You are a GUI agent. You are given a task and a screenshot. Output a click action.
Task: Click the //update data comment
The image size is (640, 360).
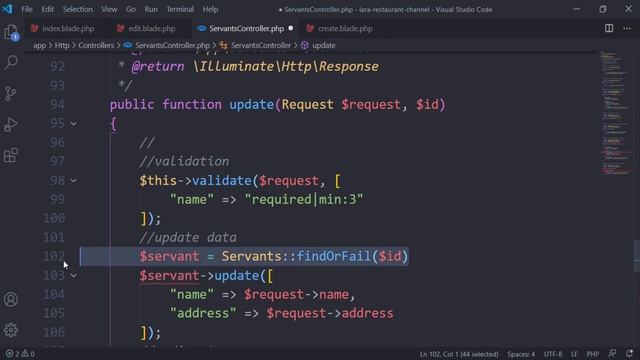(188, 238)
